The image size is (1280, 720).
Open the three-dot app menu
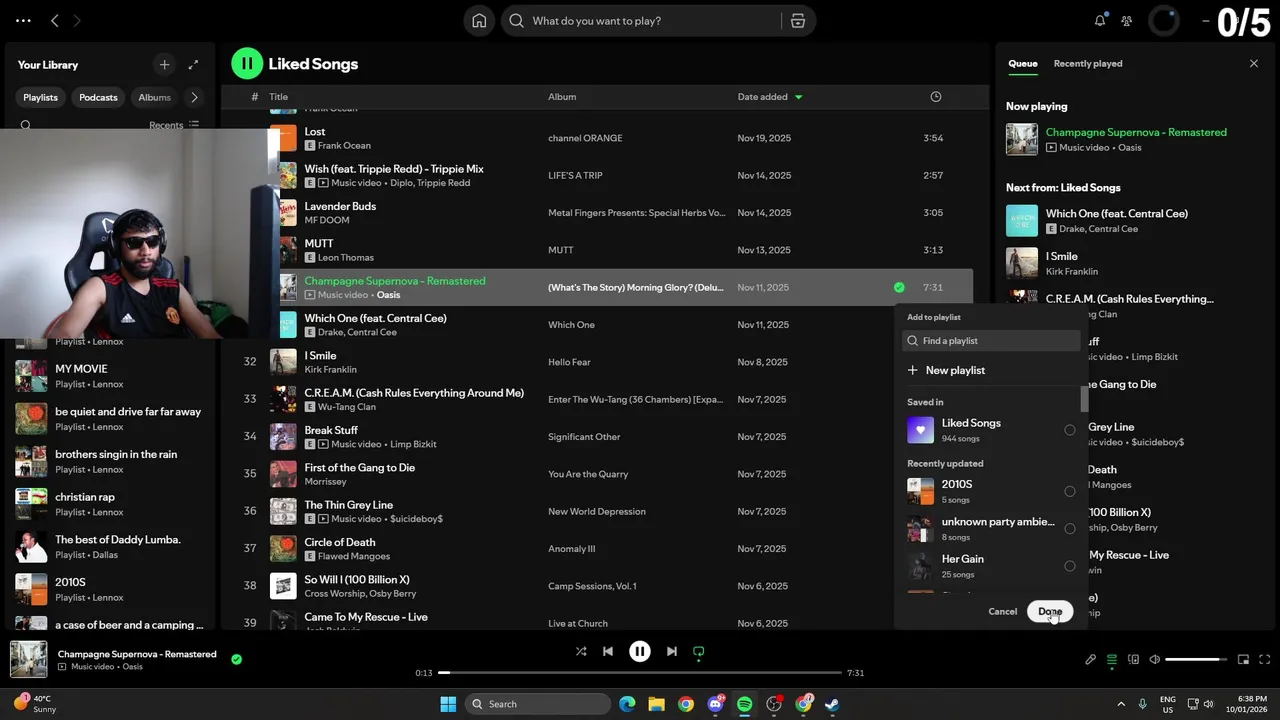point(23,20)
